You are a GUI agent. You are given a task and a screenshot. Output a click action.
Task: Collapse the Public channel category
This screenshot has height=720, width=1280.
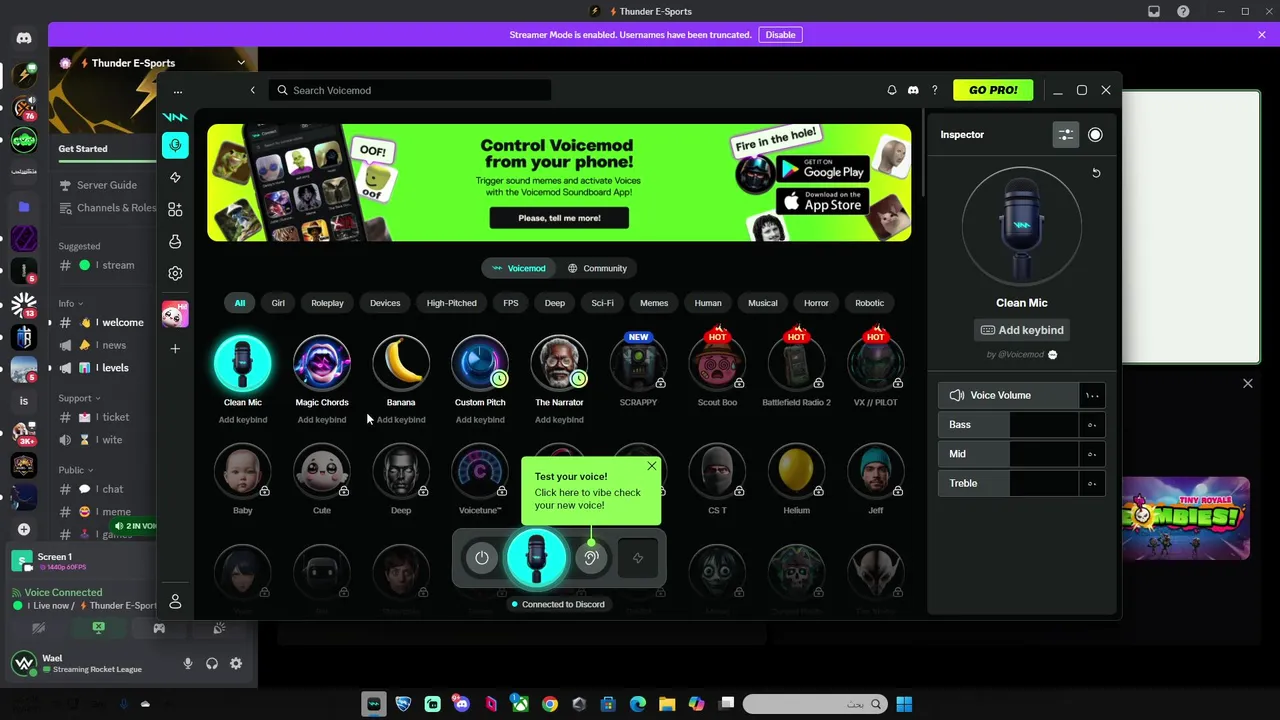75,470
